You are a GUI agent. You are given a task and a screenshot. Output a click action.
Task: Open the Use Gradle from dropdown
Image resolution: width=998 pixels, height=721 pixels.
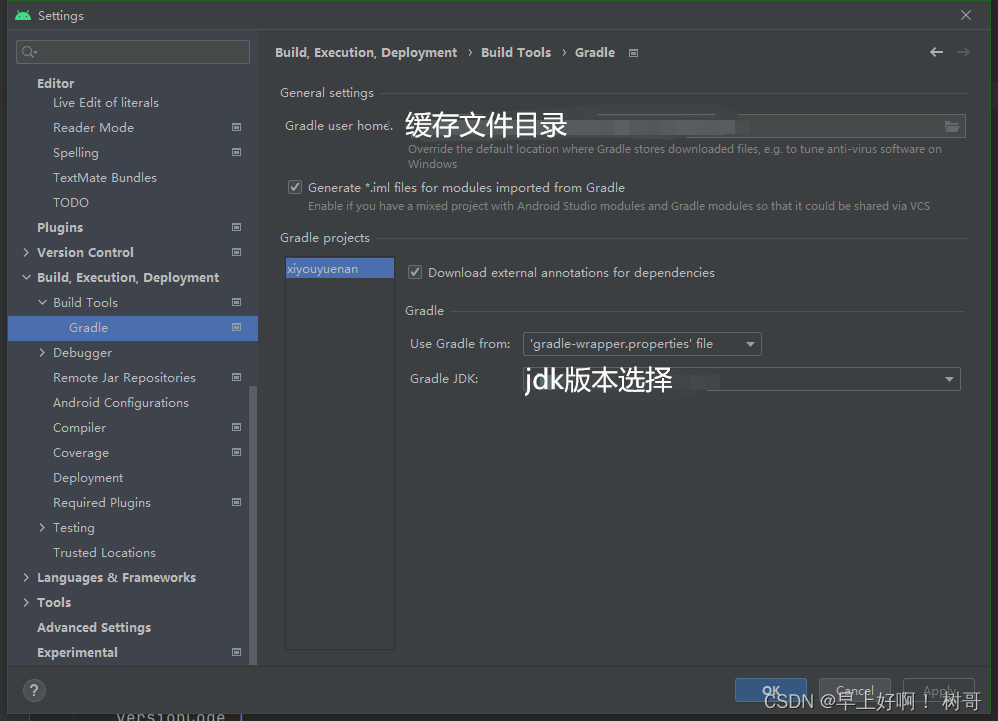click(642, 344)
